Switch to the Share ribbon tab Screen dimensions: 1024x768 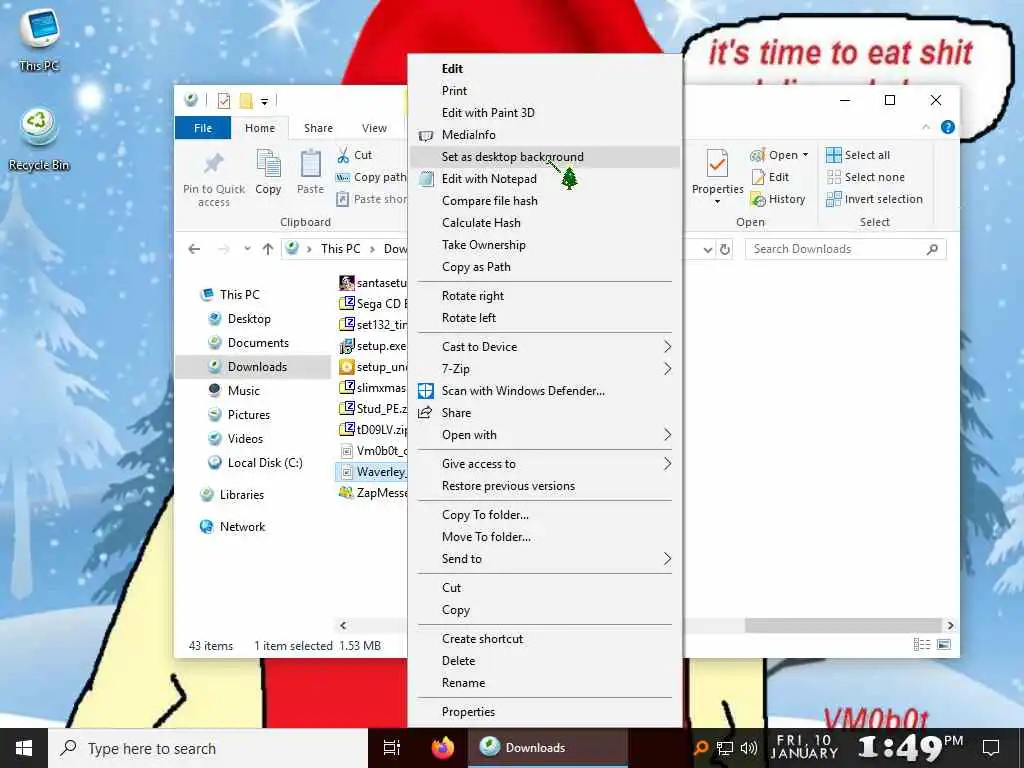coord(318,128)
